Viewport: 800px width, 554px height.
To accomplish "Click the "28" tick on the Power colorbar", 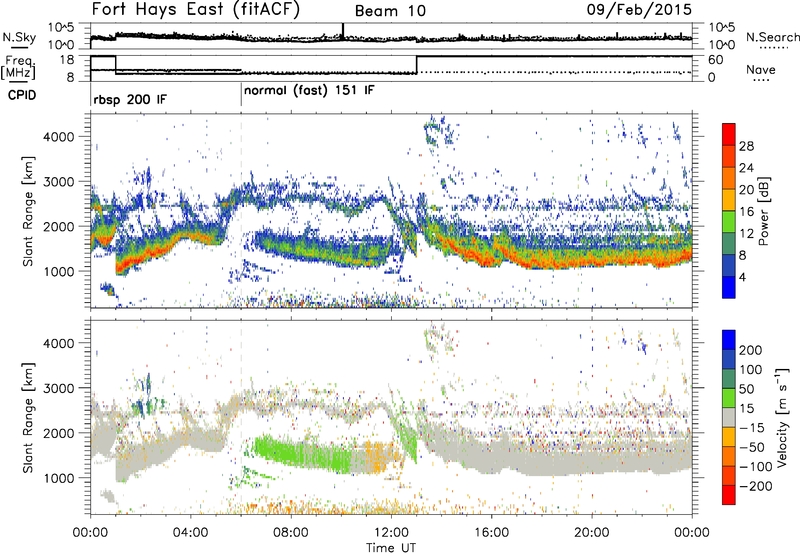I will (x=746, y=146).
